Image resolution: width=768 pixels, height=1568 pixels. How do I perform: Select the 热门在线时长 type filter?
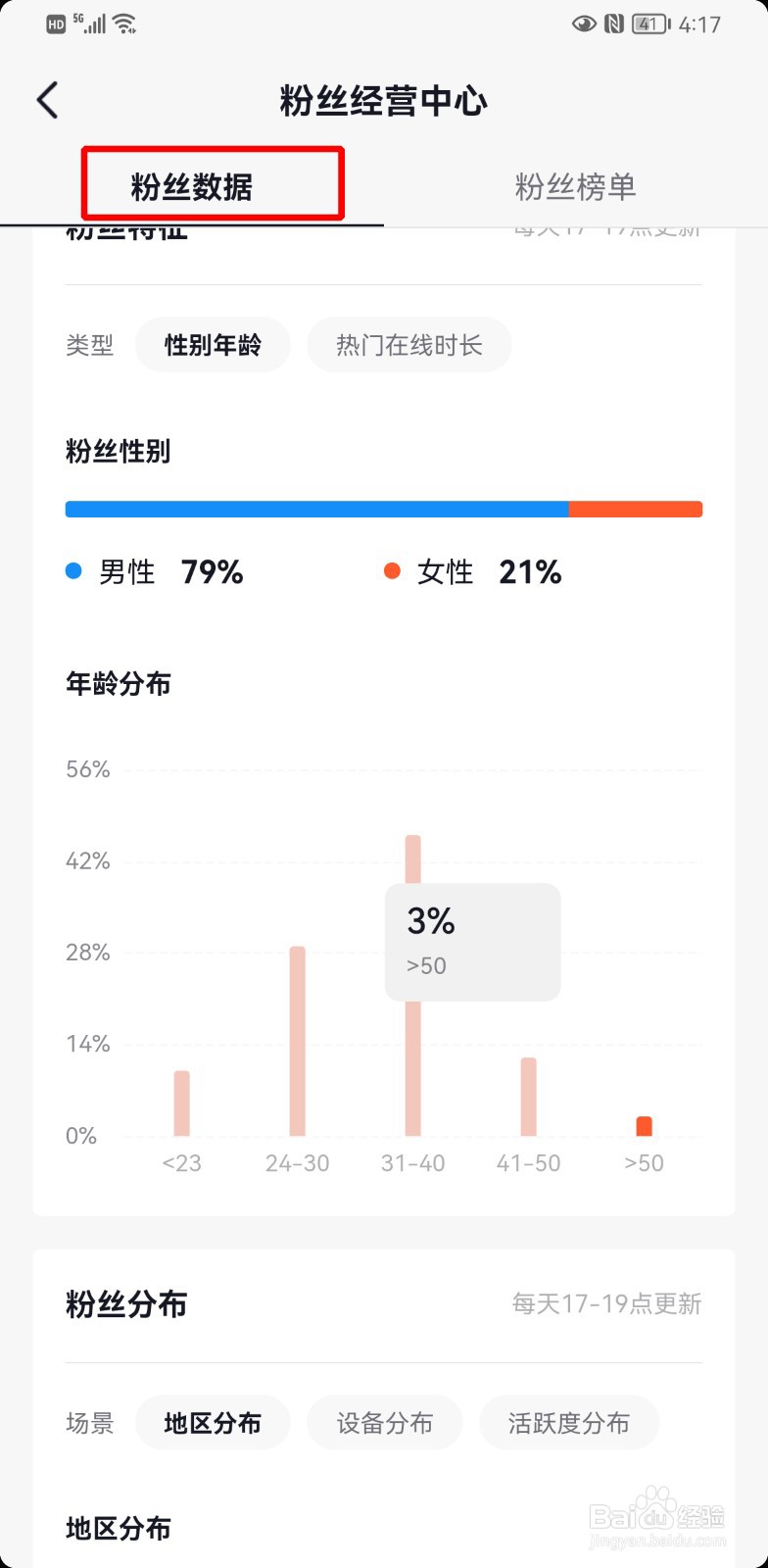tap(408, 345)
